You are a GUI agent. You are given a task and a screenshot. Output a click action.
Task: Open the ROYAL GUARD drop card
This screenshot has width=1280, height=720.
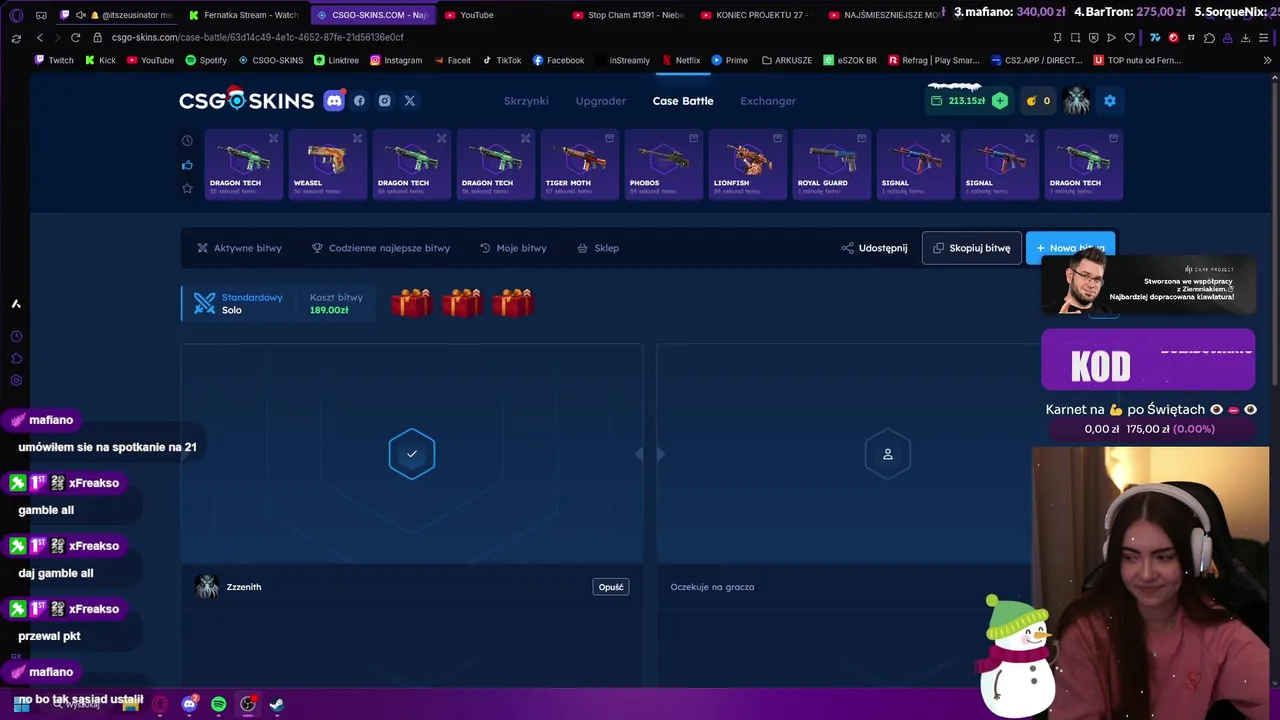click(x=831, y=165)
